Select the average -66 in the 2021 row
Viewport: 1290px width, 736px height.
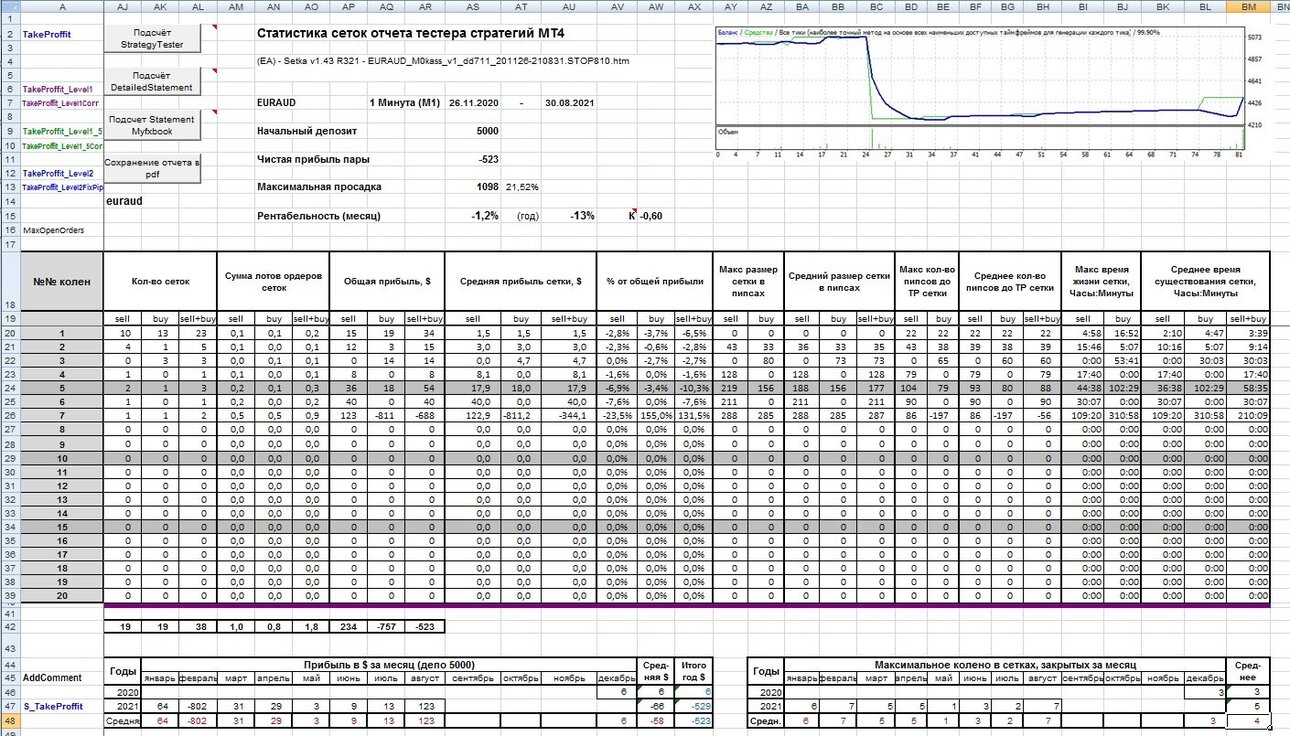pos(655,706)
